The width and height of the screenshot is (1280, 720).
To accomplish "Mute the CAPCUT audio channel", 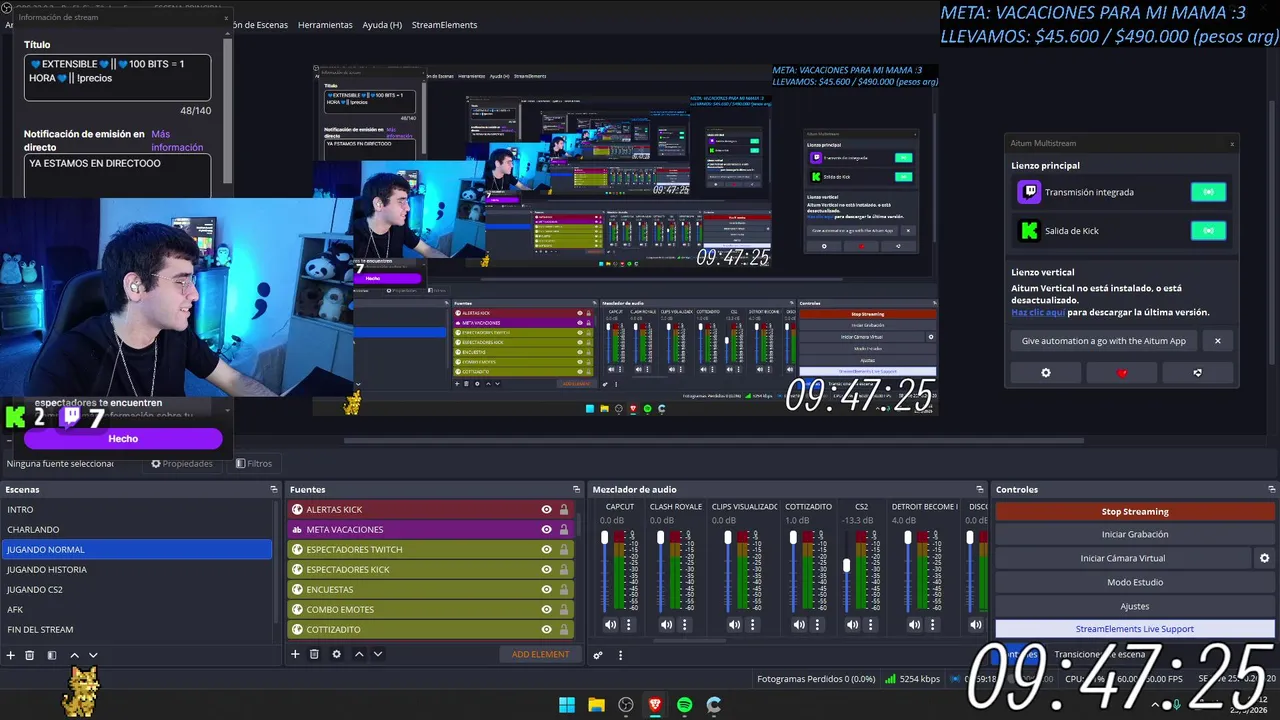I will tap(610, 624).
